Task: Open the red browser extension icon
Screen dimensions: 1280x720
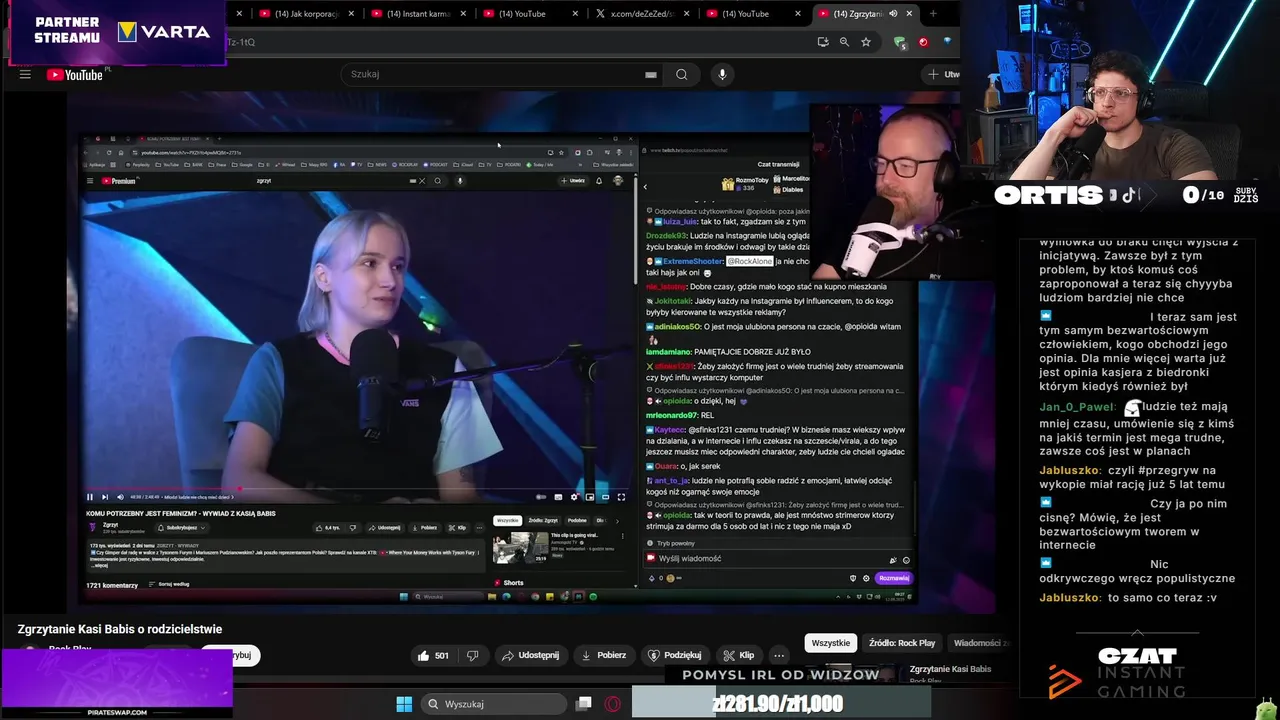Action: (x=923, y=42)
